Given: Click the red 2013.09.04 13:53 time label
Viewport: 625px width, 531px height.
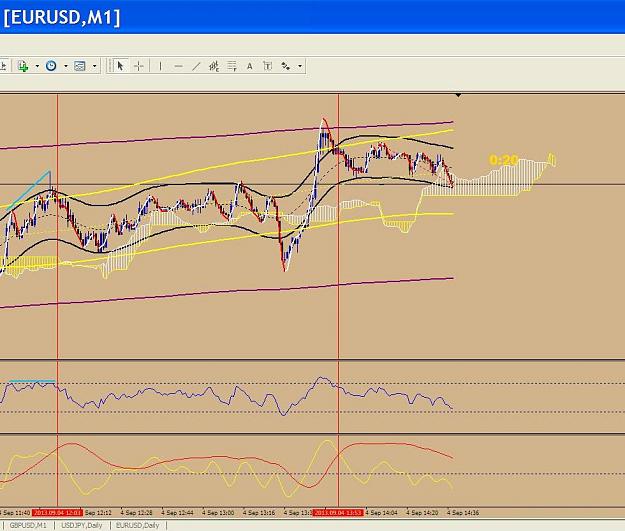Looking at the screenshot, I should (338, 513).
